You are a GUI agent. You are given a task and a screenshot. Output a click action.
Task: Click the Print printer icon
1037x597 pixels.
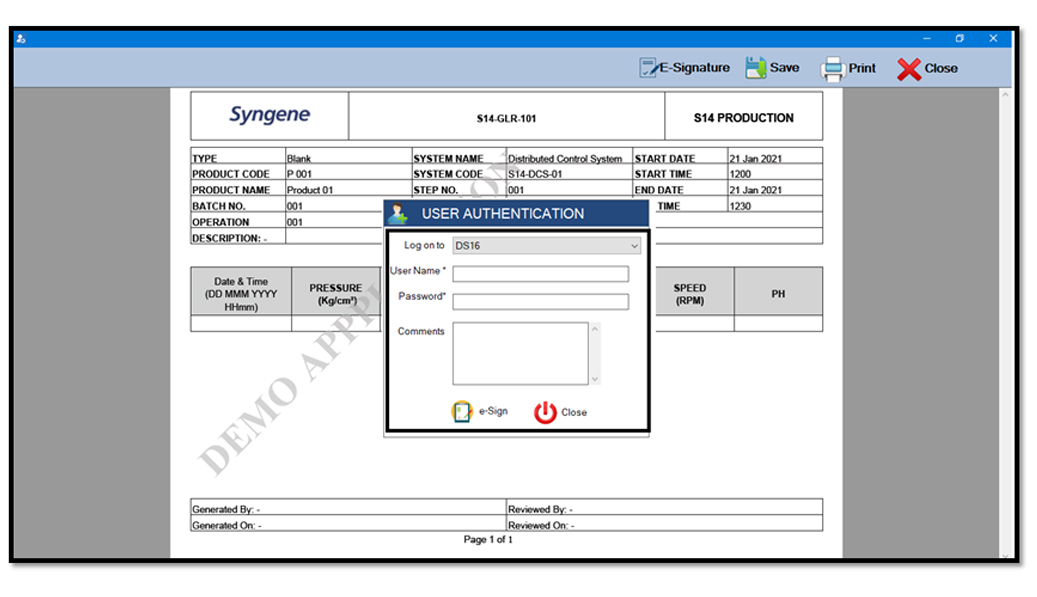point(833,69)
